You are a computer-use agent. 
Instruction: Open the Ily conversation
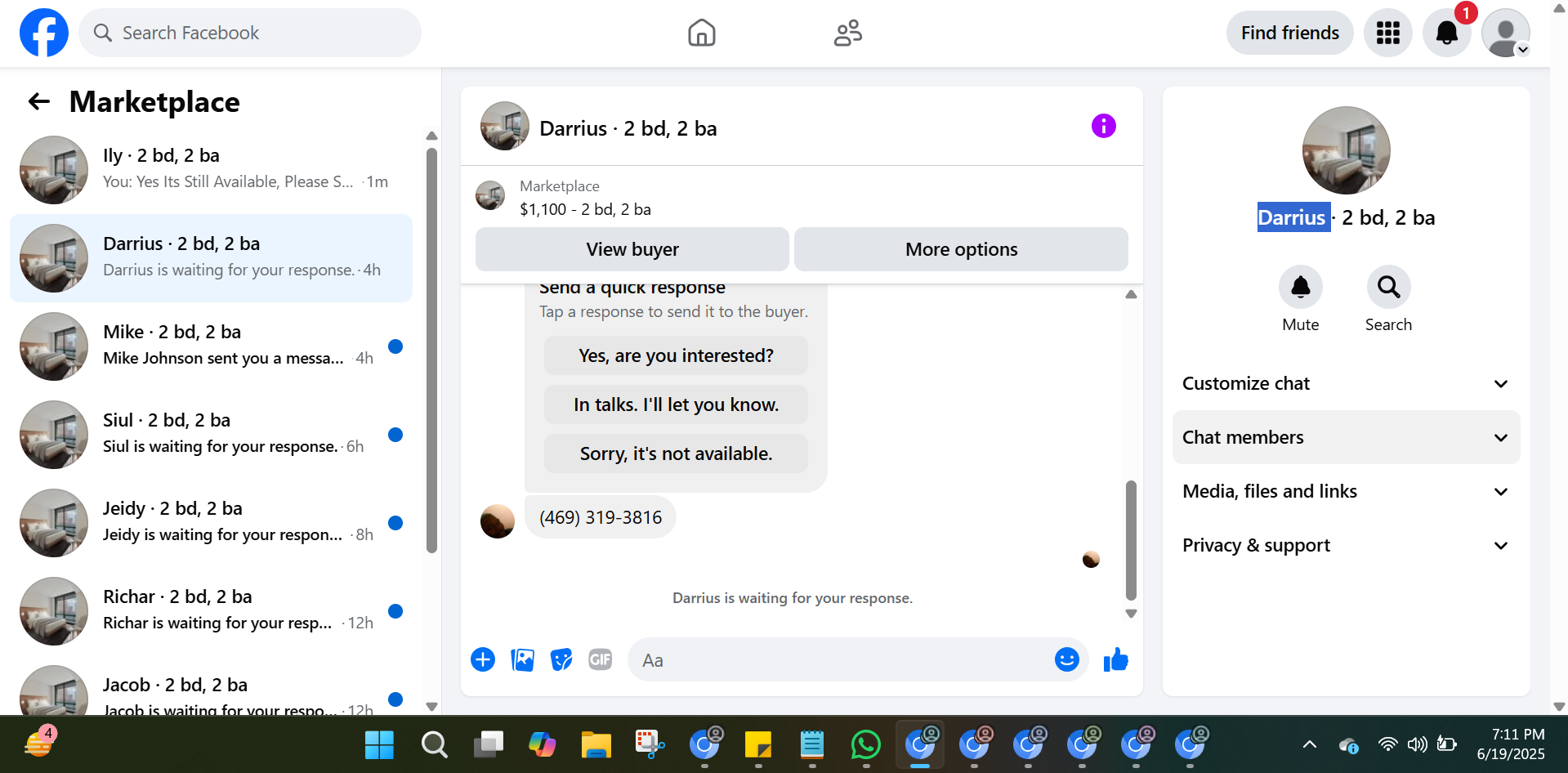click(x=212, y=170)
